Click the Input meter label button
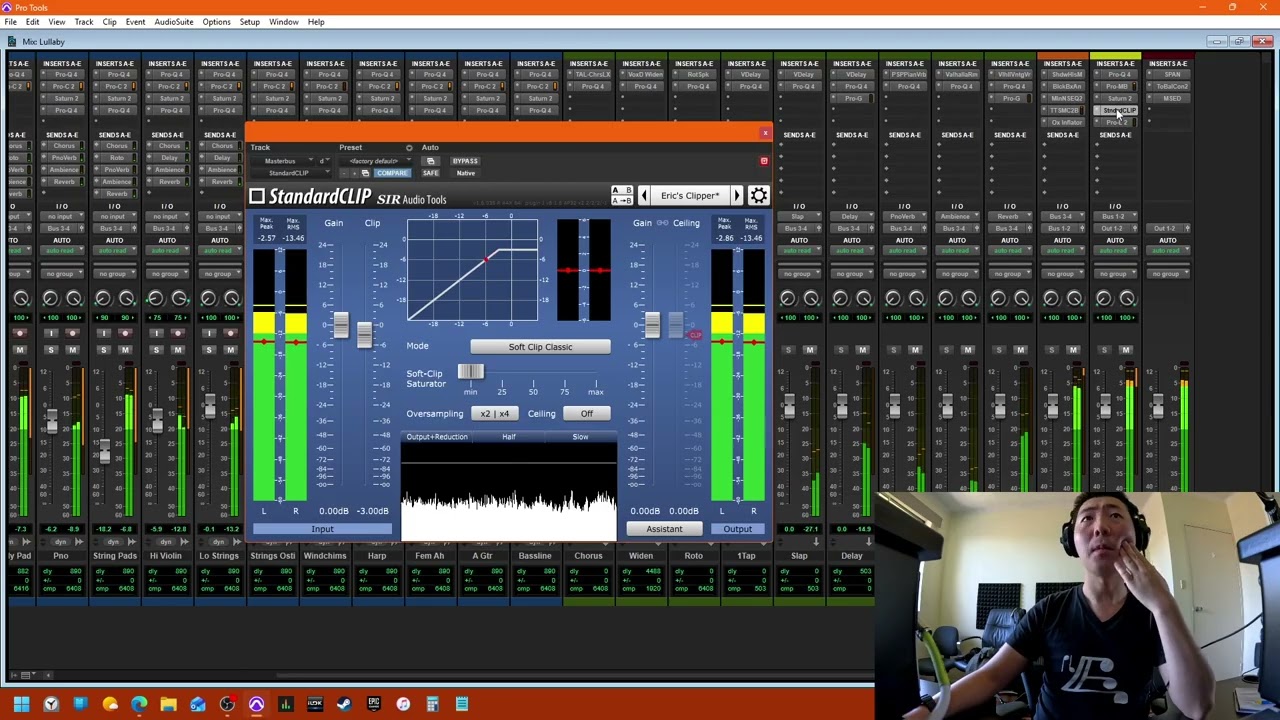Viewport: 1280px width, 720px height. tap(322, 529)
